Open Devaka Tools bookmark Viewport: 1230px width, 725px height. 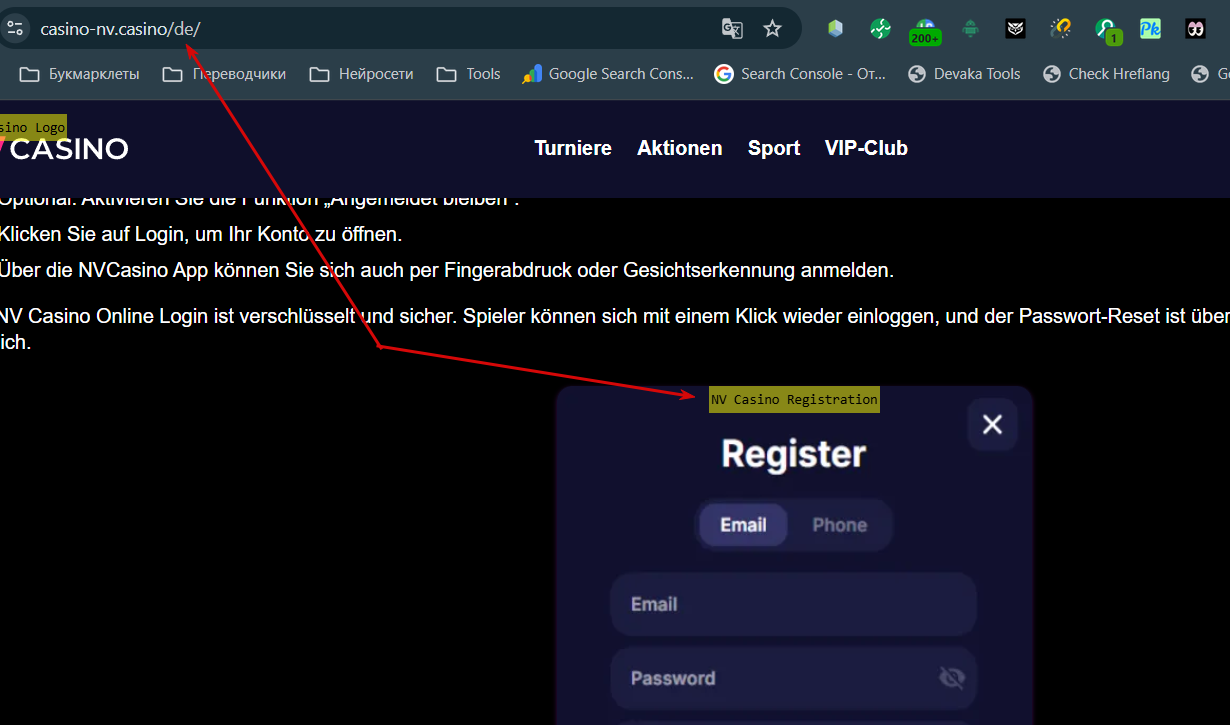pyautogui.click(x=964, y=74)
